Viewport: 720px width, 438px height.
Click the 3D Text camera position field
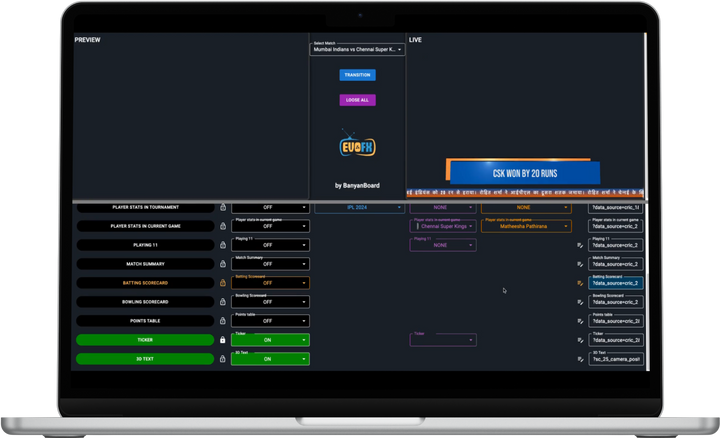tap(615, 359)
